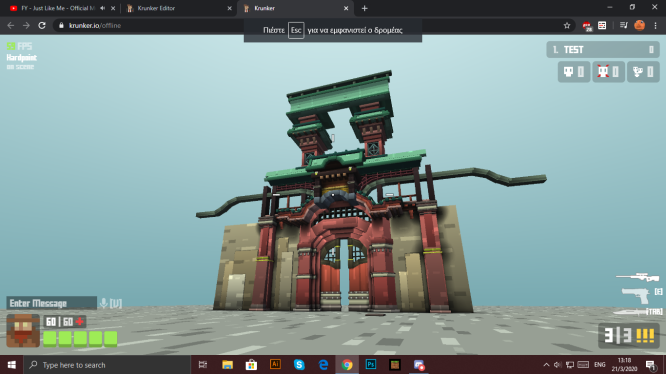The width and height of the screenshot is (666, 374).
Task: Go forward in browser history
Action: point(26,25)
